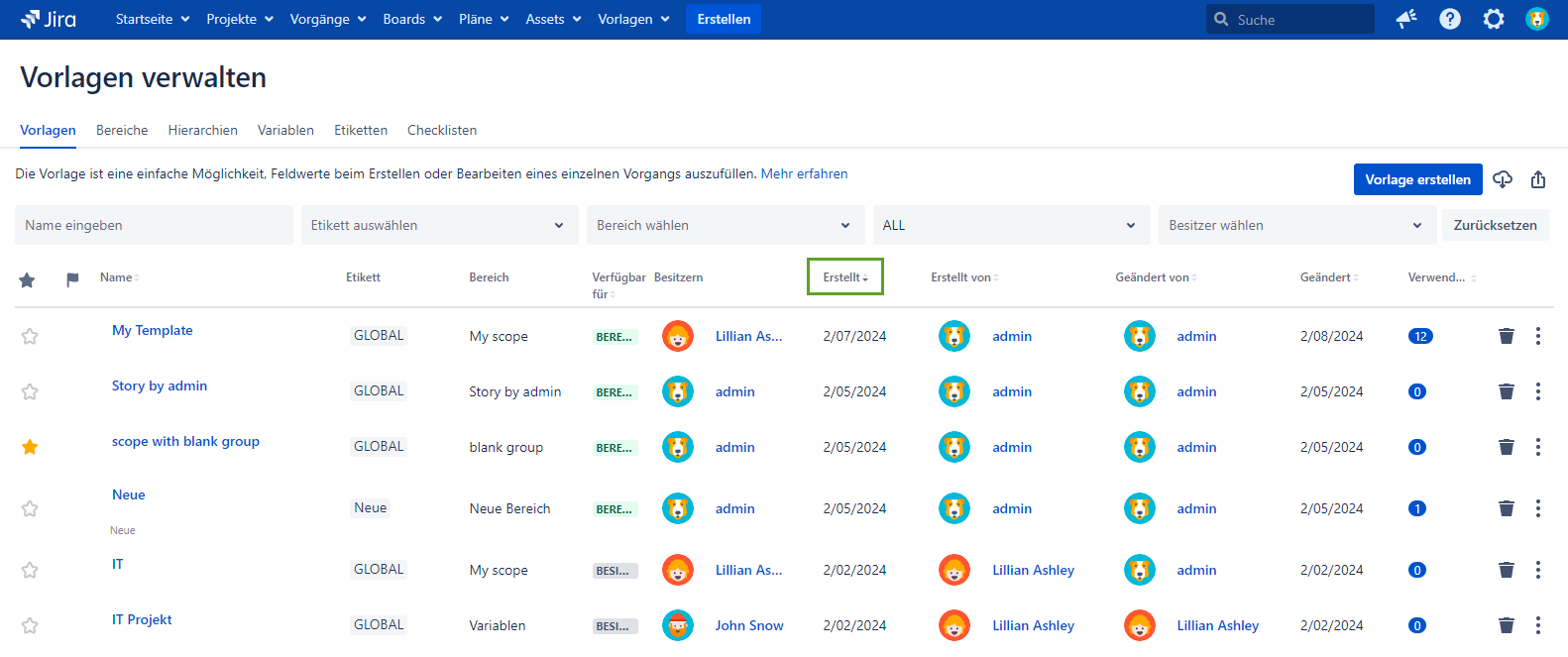Open the settings gear icon
Image resolution: width=1568 pixels, height=657 pixels.
(1493, 19)
